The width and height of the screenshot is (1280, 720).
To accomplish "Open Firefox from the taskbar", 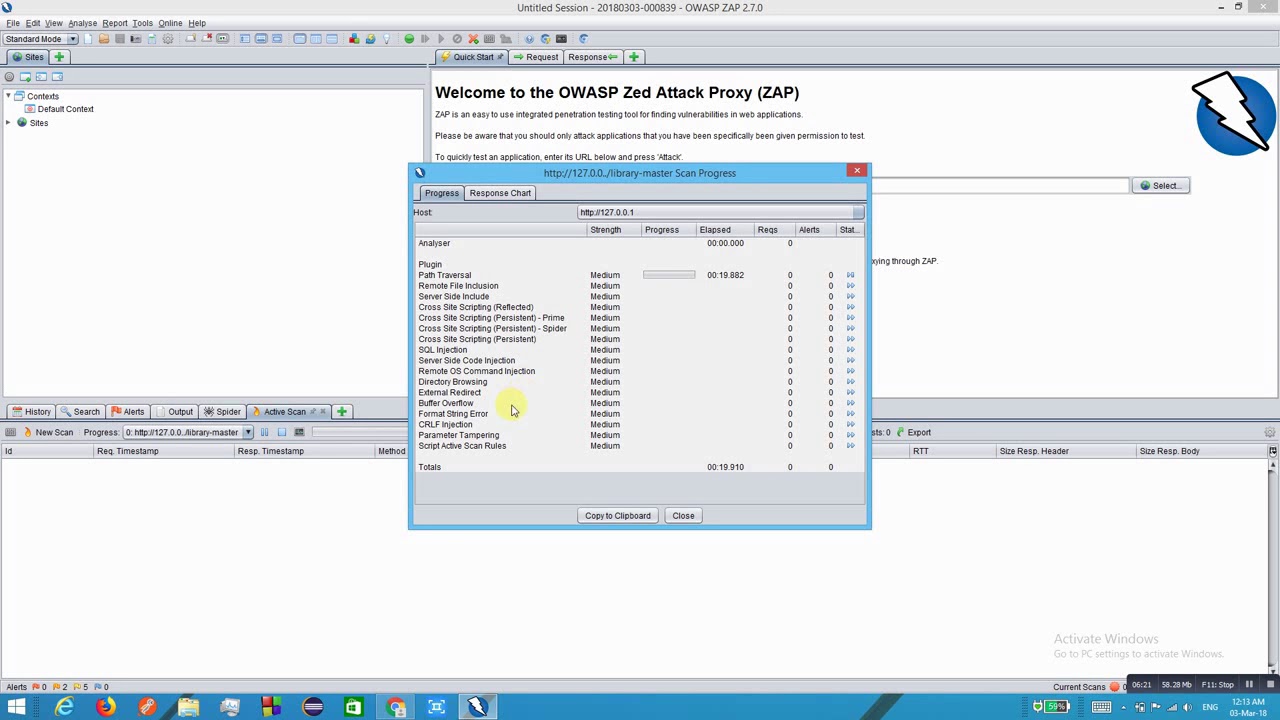I will coord(105,708).
